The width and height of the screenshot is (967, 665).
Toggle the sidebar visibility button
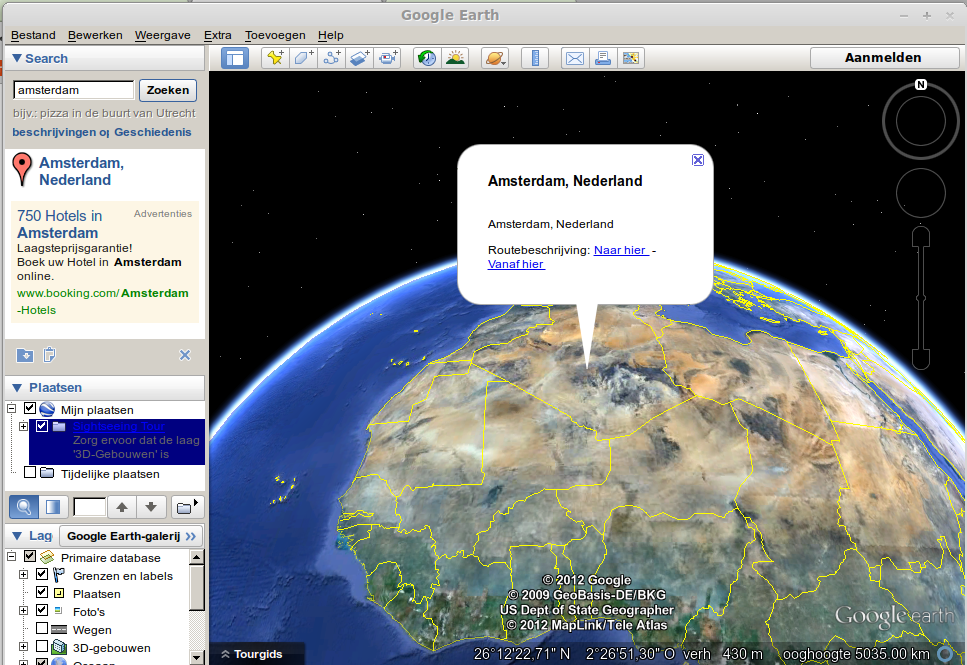(235, 59)
